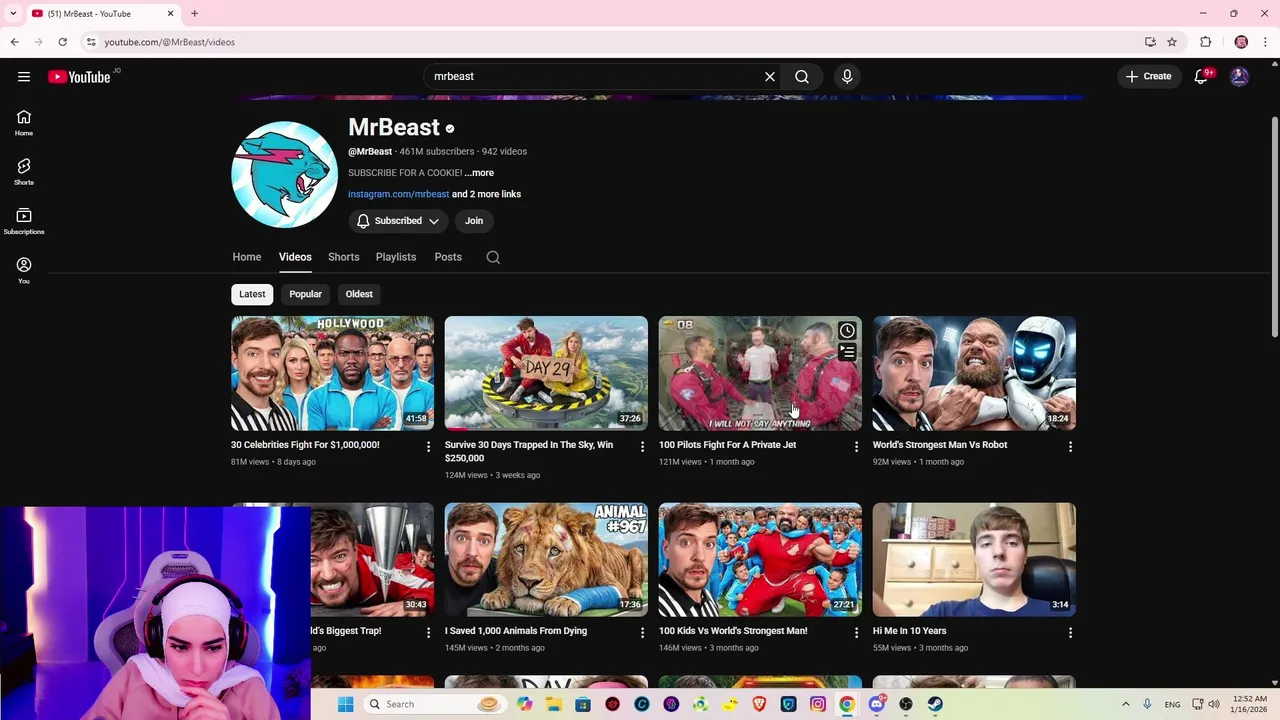Viewport: 1280px width, 720px height.
Task: Open the YouTube account avatar menu
Action: pos(1239,76)
